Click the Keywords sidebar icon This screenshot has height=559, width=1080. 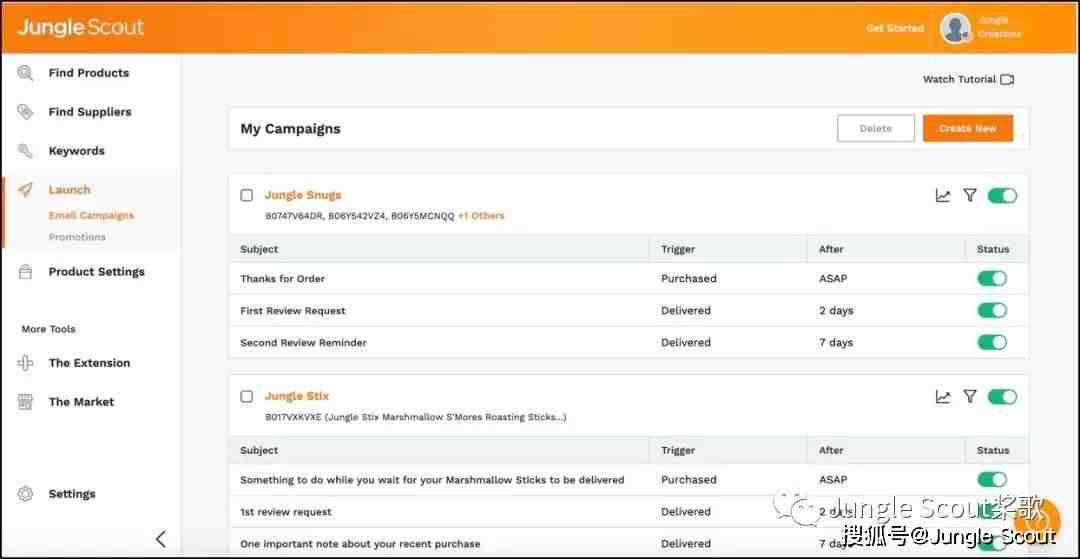pos(25,151)
